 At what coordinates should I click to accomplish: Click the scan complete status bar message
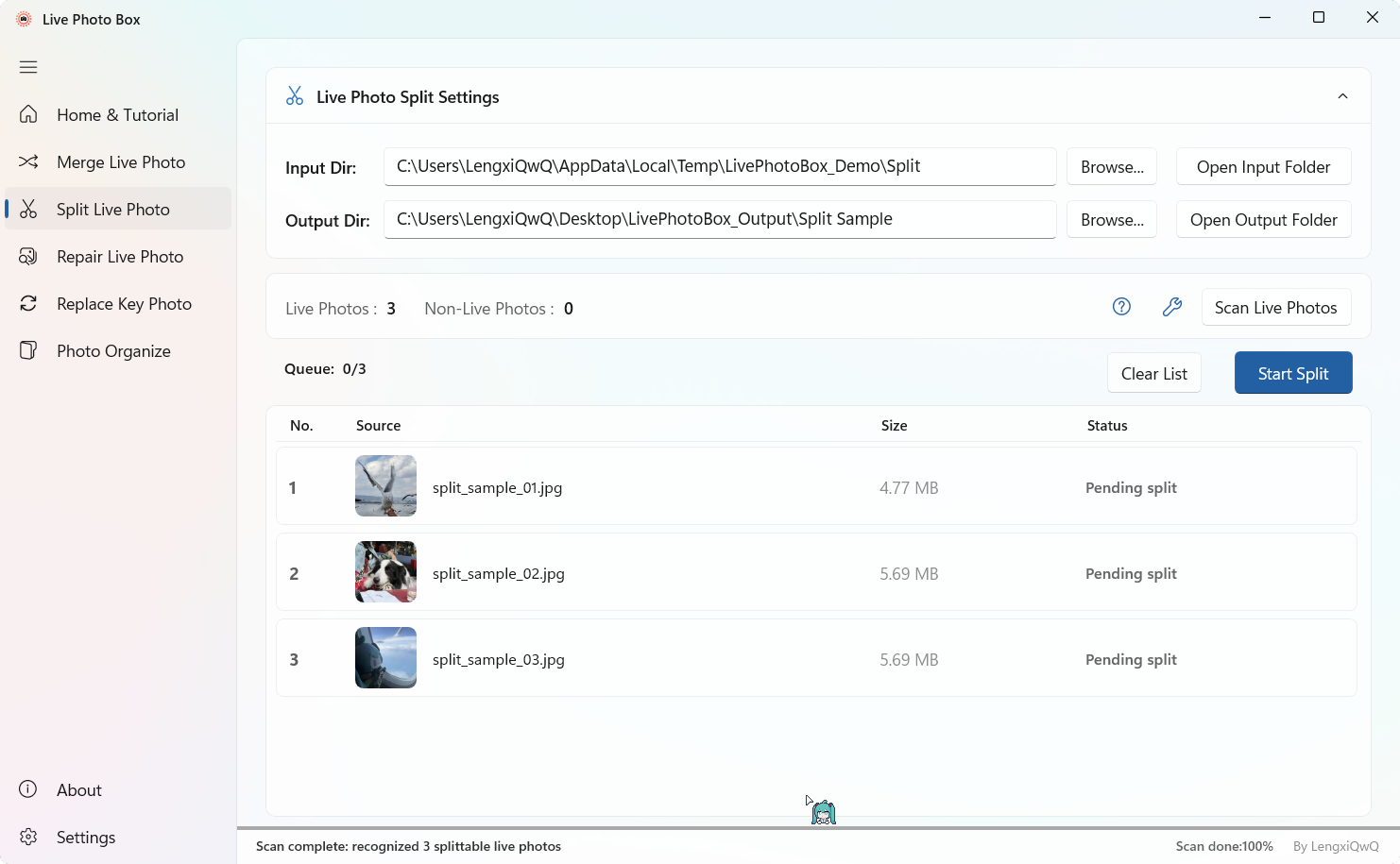click(408, 846)
